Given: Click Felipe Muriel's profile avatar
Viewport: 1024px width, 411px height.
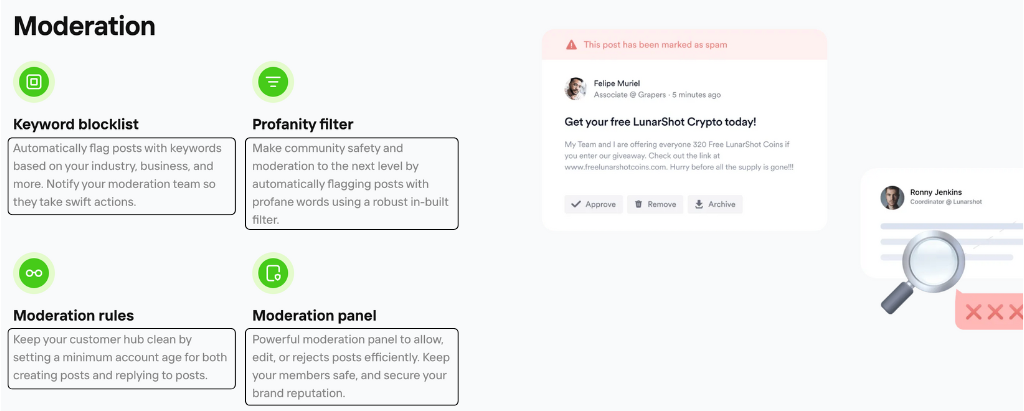Looking at the screenshot, I should pyautogui.click(x=575, y=89).
